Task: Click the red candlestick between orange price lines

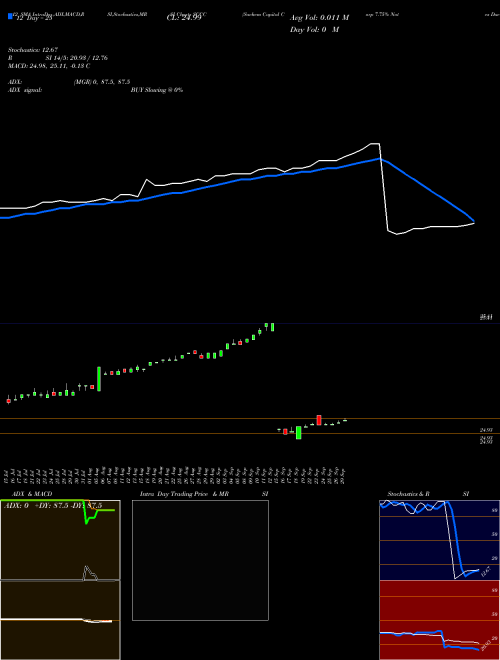Action: click(319, 420)
